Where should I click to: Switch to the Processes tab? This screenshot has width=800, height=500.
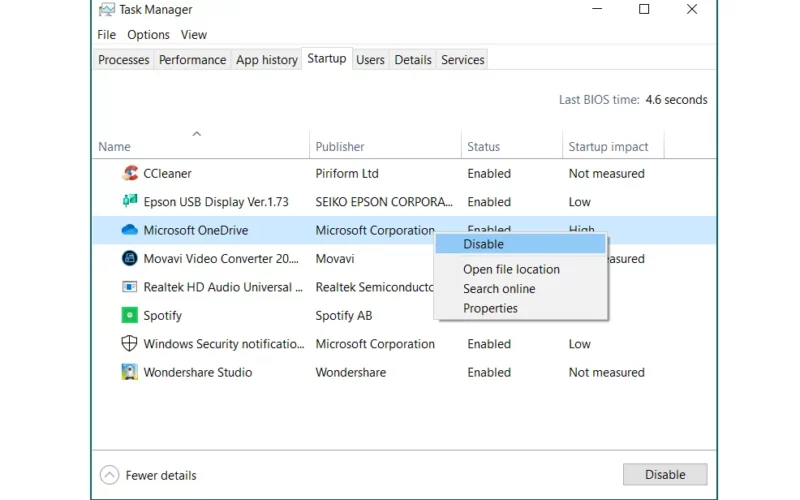123,60
